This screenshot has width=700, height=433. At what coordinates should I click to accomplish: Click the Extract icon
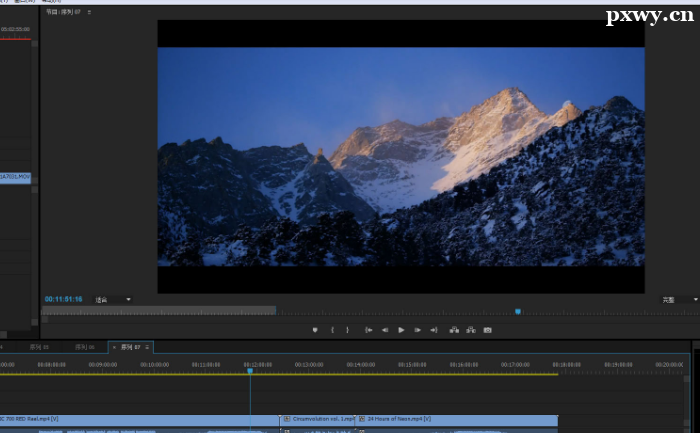point(470,329)
